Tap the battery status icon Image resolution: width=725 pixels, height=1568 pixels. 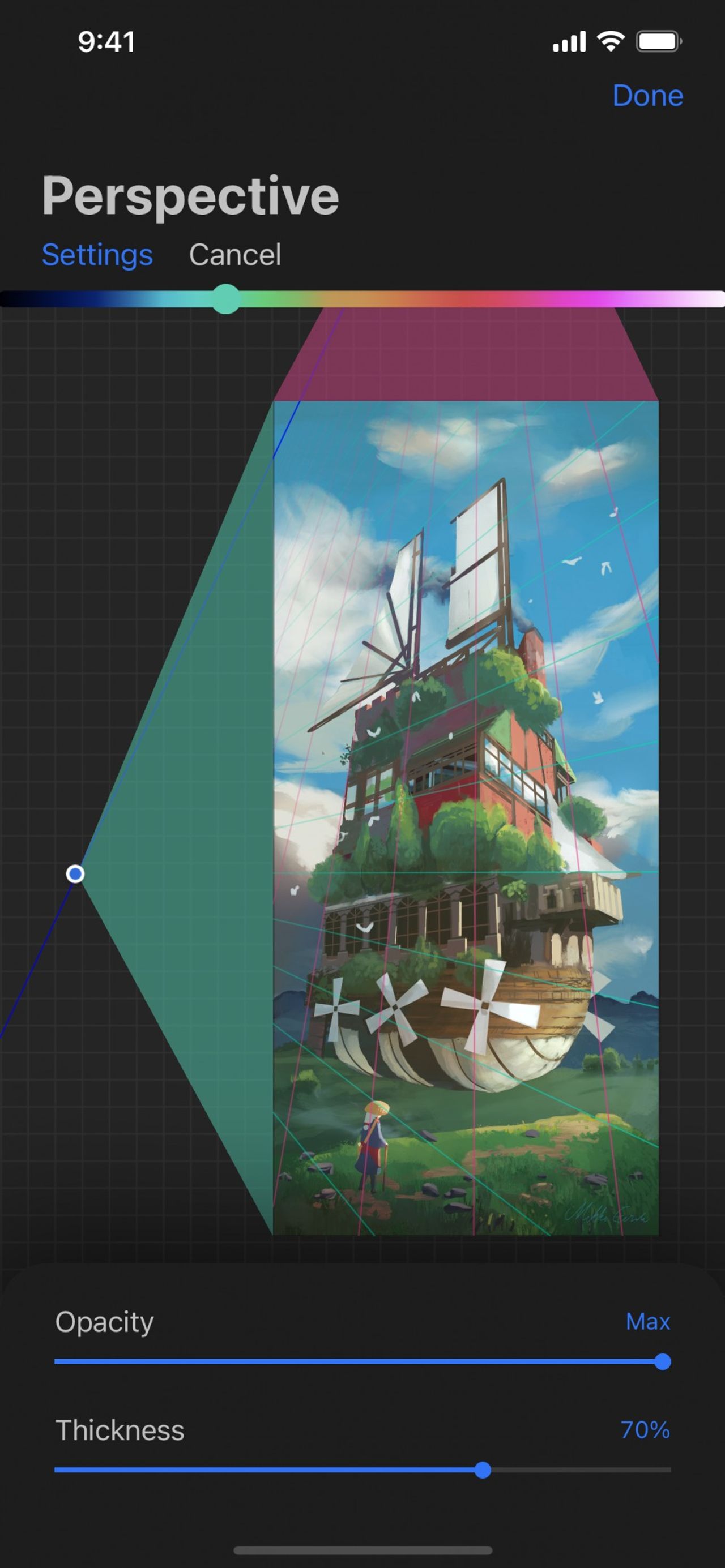(659, 41)
